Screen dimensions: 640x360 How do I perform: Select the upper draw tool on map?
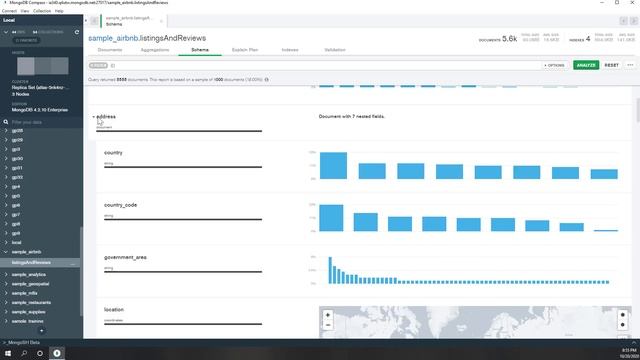pos(622,315)
